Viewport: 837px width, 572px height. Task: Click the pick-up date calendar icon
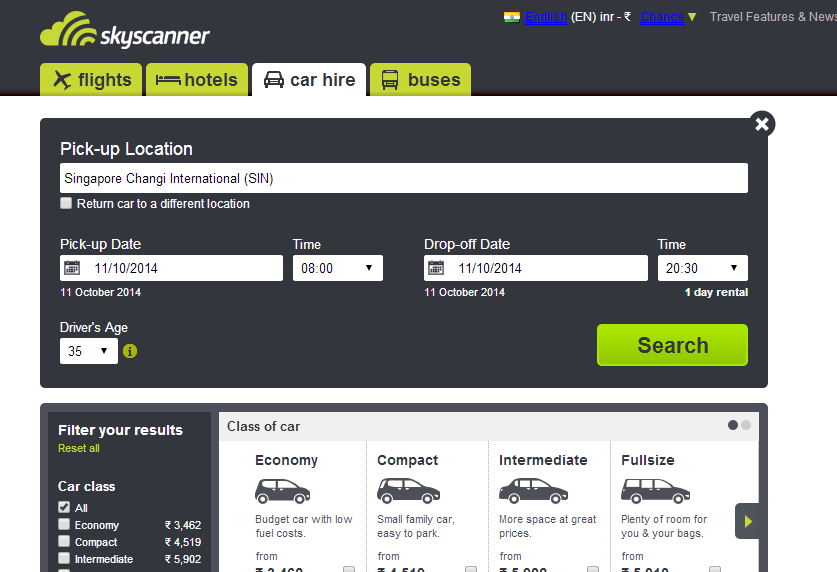pyautogui.click(x=72, y=268)
